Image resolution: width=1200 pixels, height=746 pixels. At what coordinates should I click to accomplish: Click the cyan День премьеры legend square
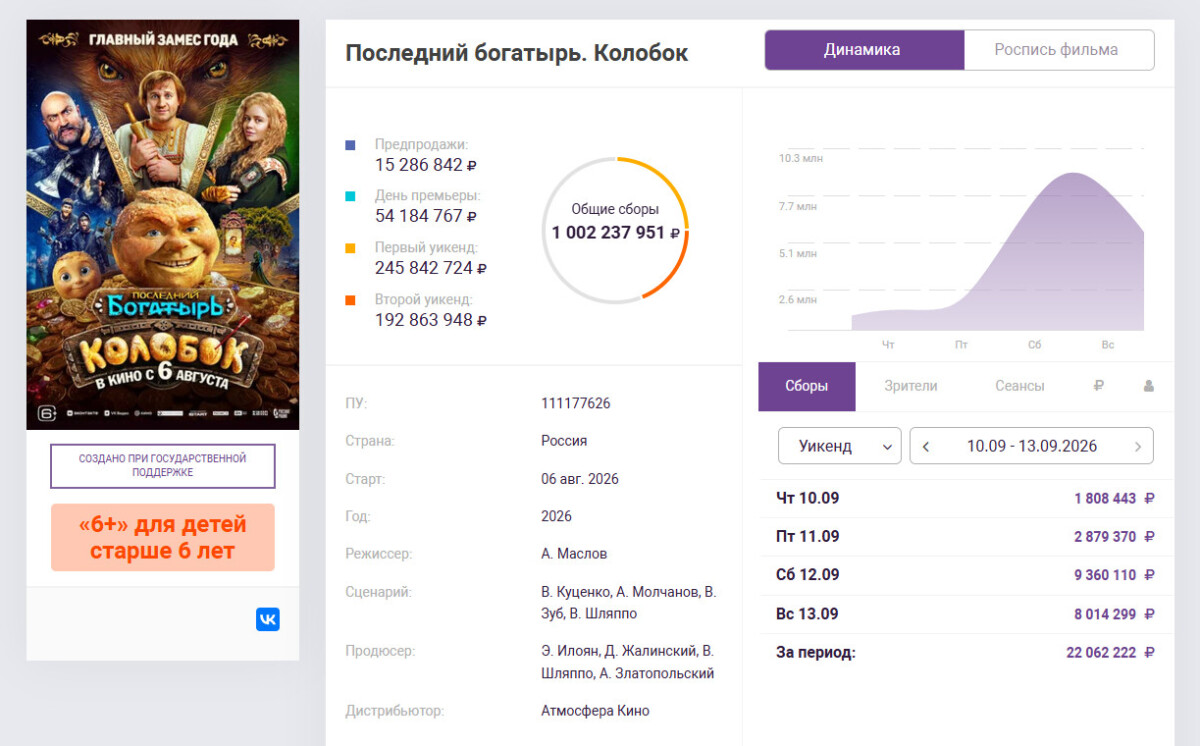point(350,196)
